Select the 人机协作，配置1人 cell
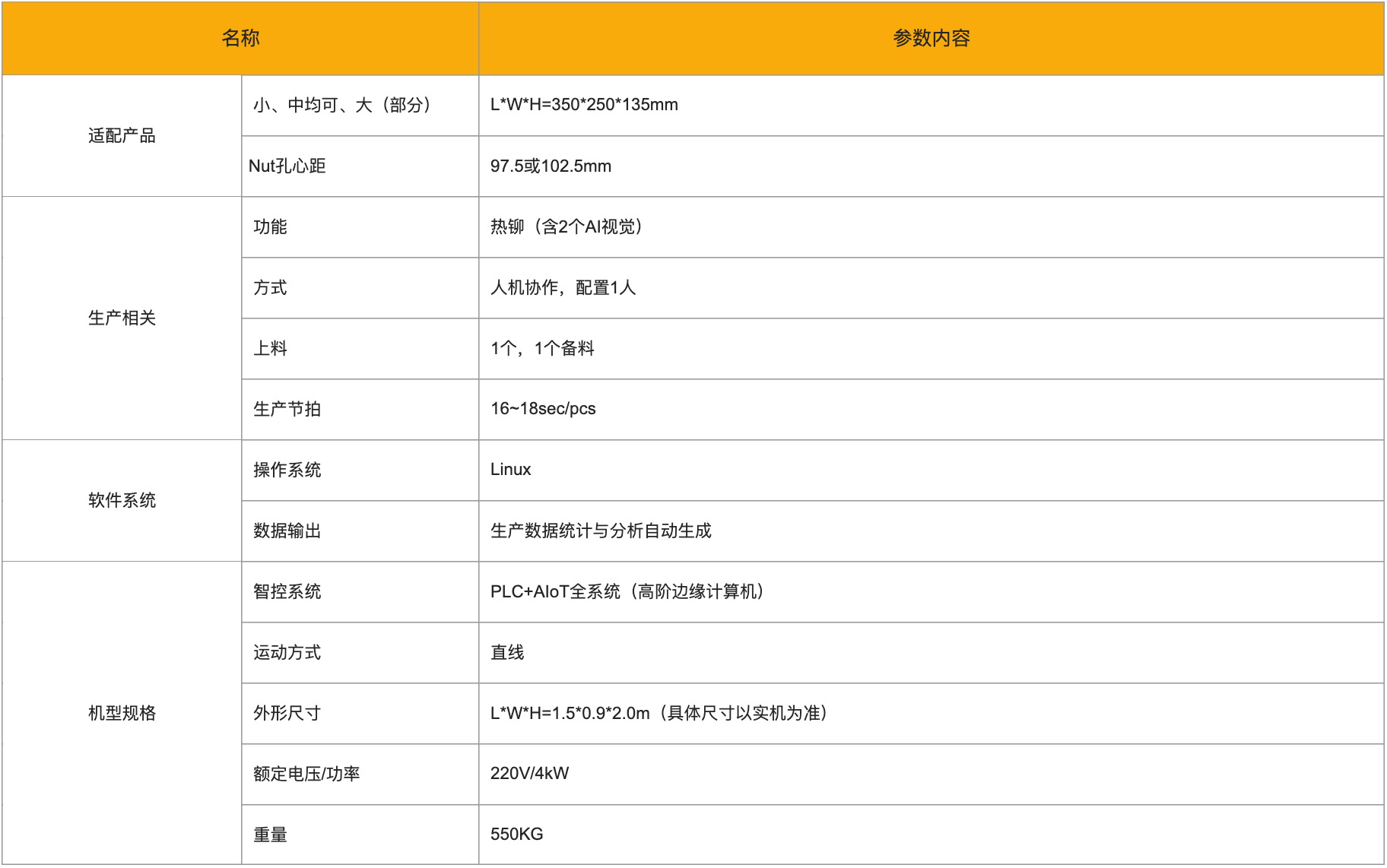Screen dimensions: 1387x868 (563, 287)
